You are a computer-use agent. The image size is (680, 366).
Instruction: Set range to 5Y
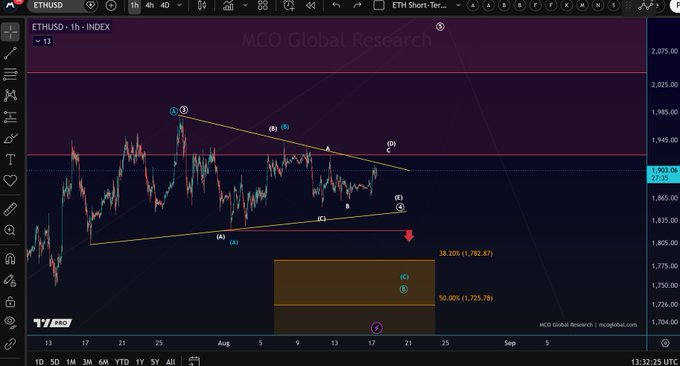pos(155,362)
